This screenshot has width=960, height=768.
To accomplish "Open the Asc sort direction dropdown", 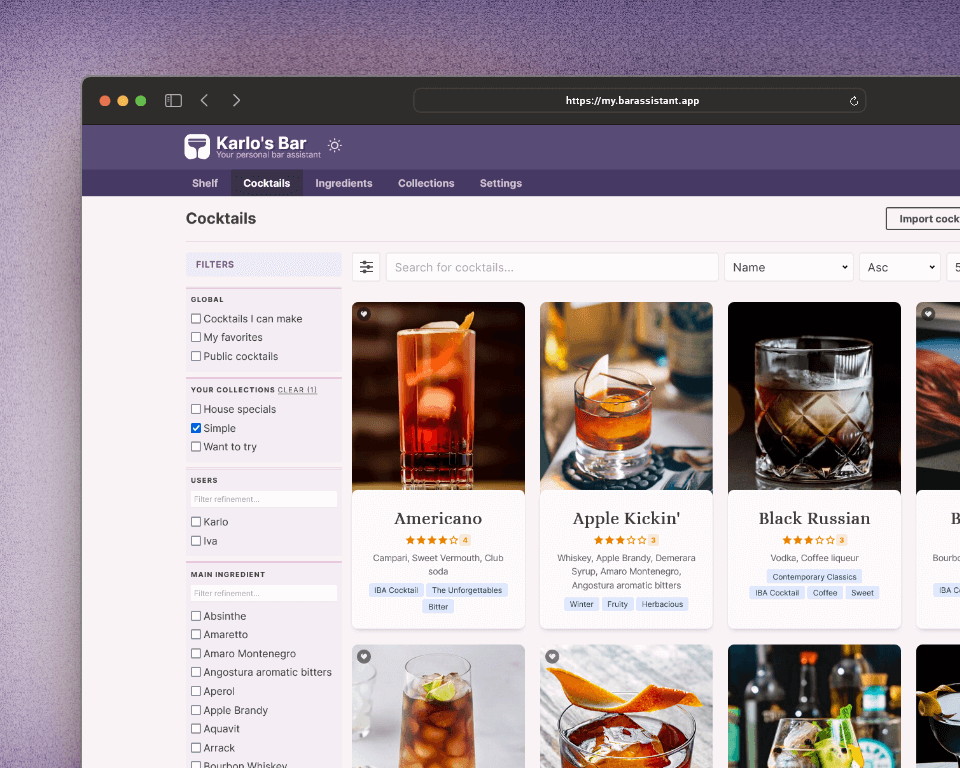I will coord(900,267).
